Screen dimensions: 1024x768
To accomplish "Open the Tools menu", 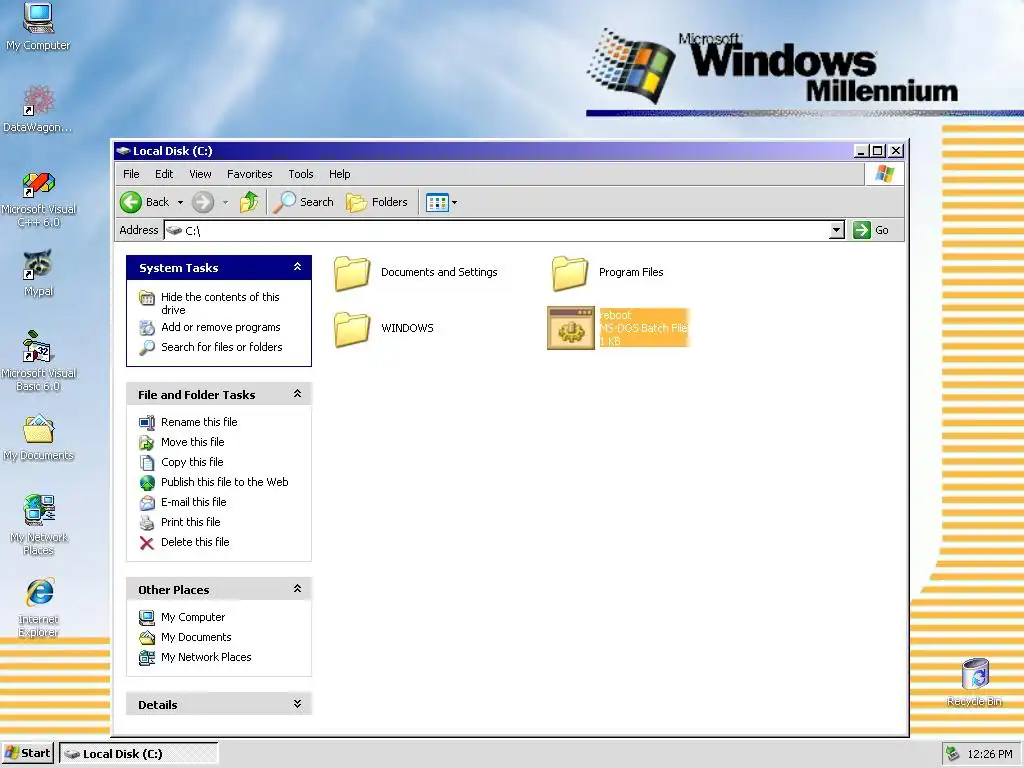I will point(300,174).
